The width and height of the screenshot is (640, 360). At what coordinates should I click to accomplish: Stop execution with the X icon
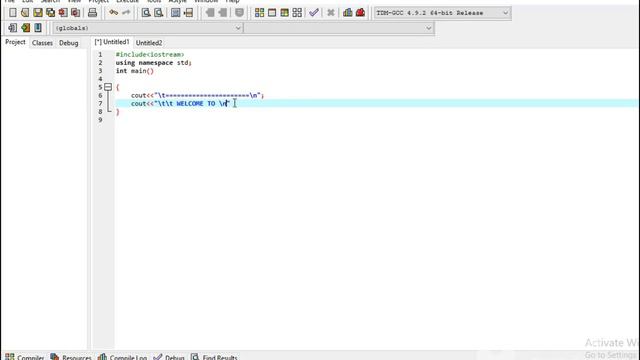331,13
